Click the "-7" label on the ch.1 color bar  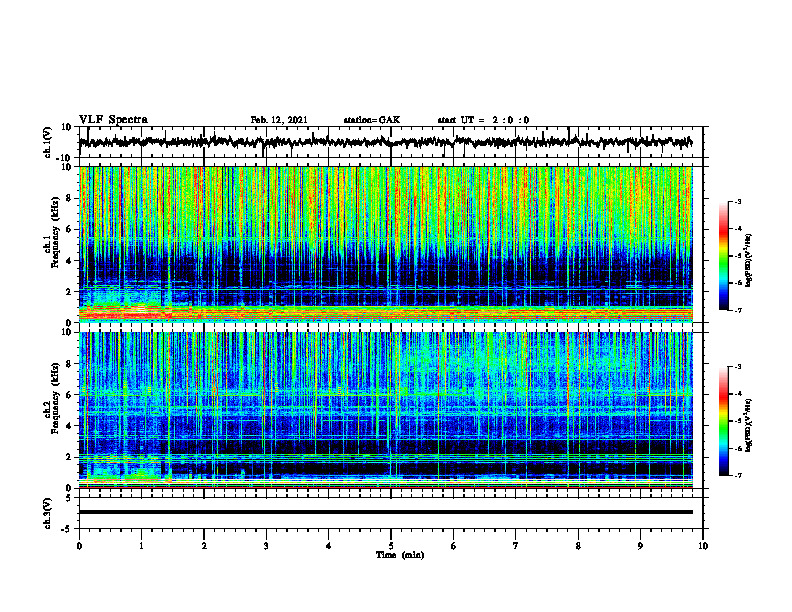[738, 310]
